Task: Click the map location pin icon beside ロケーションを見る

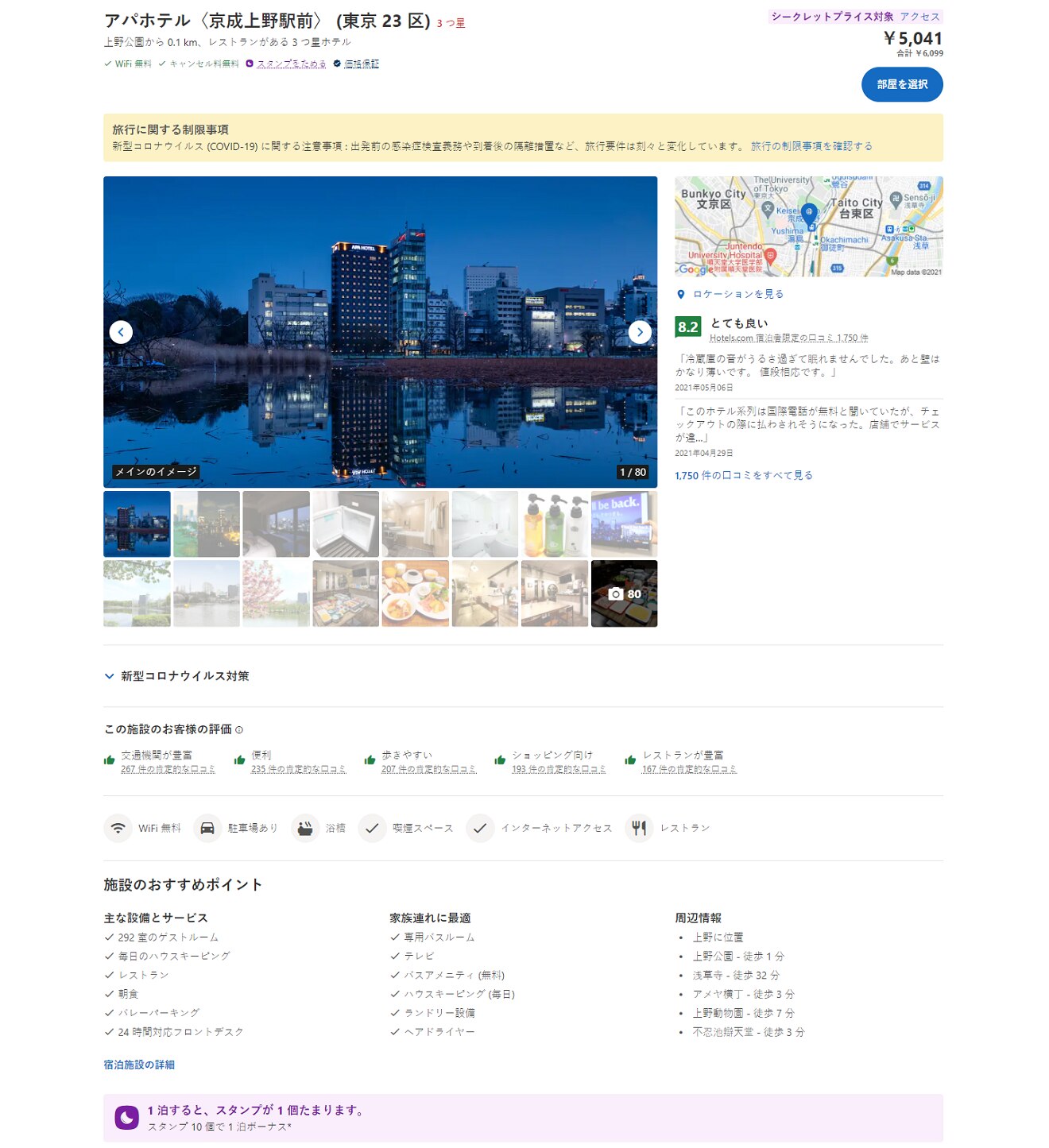Action: [x=680, y=294]
